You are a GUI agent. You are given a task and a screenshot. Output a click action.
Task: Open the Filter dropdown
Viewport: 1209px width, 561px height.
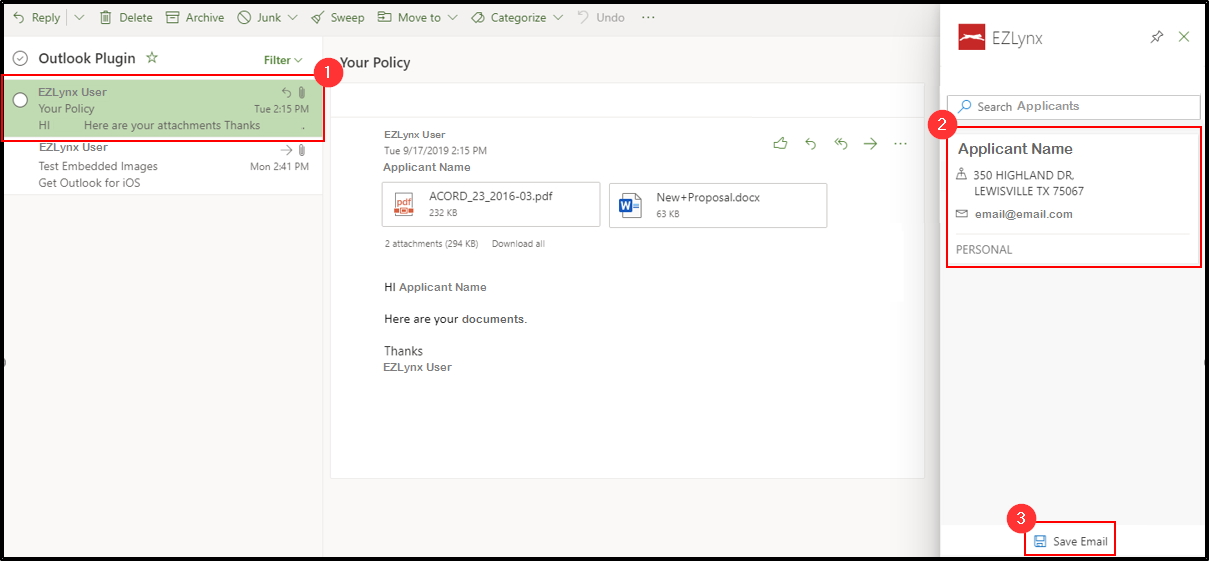[283, 60]
